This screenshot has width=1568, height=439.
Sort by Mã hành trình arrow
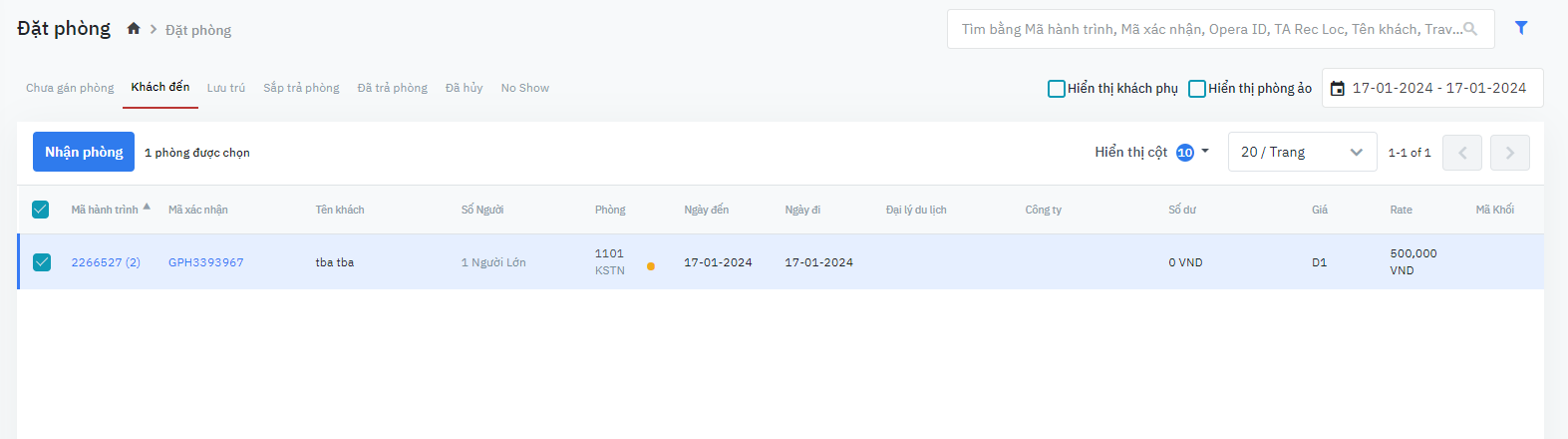coord(147,207)
